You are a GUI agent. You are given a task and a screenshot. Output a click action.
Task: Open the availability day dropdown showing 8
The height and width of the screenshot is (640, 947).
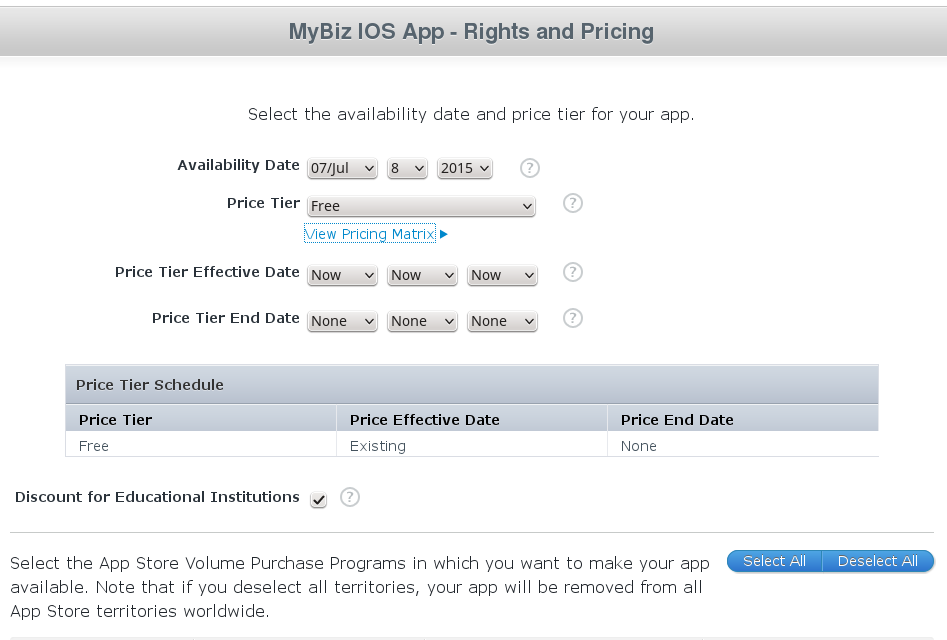[x=407, y=168]
